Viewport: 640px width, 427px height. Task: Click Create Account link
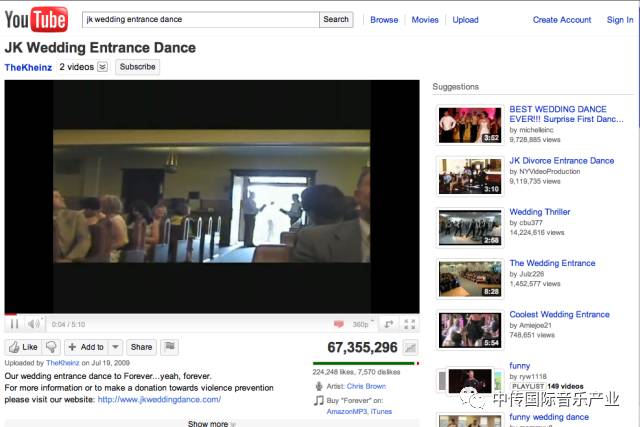(562, 20)
